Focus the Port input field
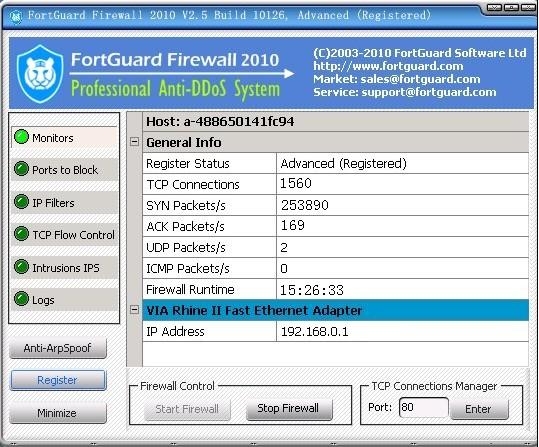The image size is (539, 447). click(x=424, y=407)
